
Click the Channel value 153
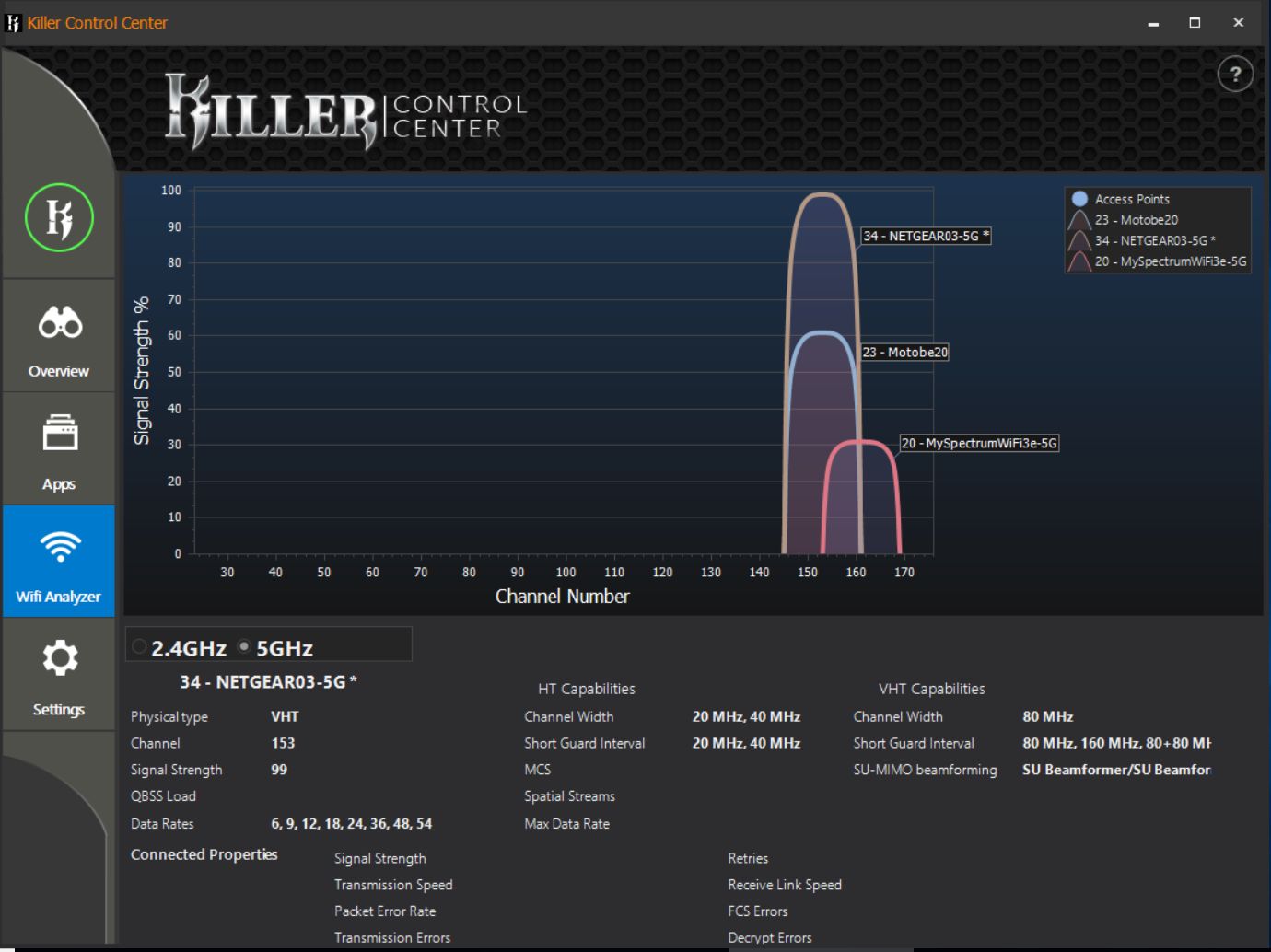click(x=283, y=743)
